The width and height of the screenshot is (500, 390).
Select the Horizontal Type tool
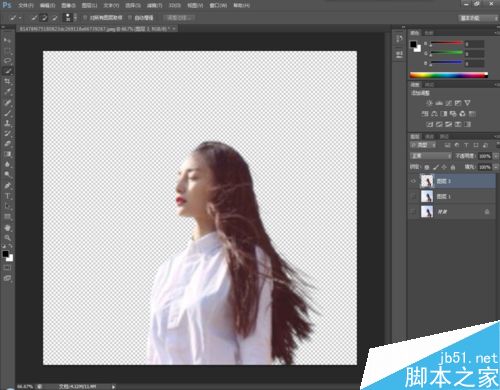click(x=7, y=196)
